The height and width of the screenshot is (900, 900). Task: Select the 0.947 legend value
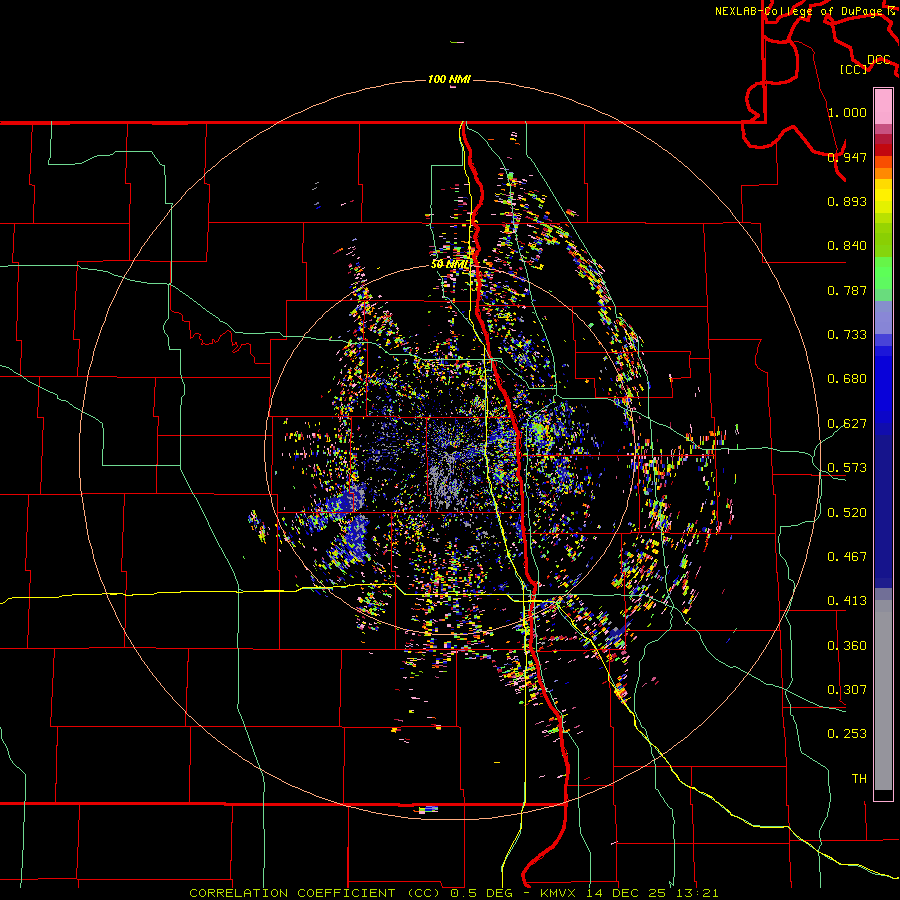click(x=847, y=157)
